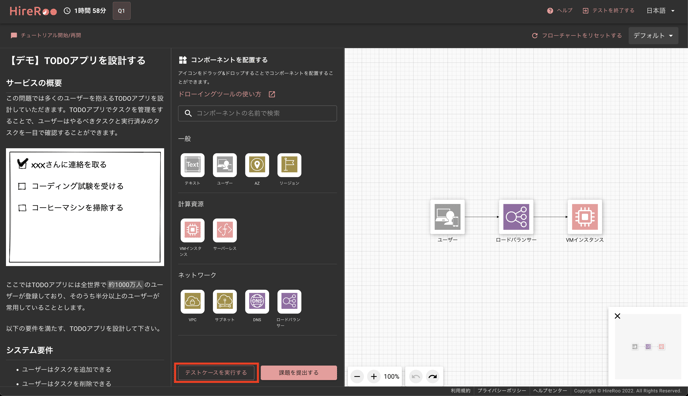Choose the VPC cloud component
The width and height of the screenshot is (688, 396).
[192, 301]
